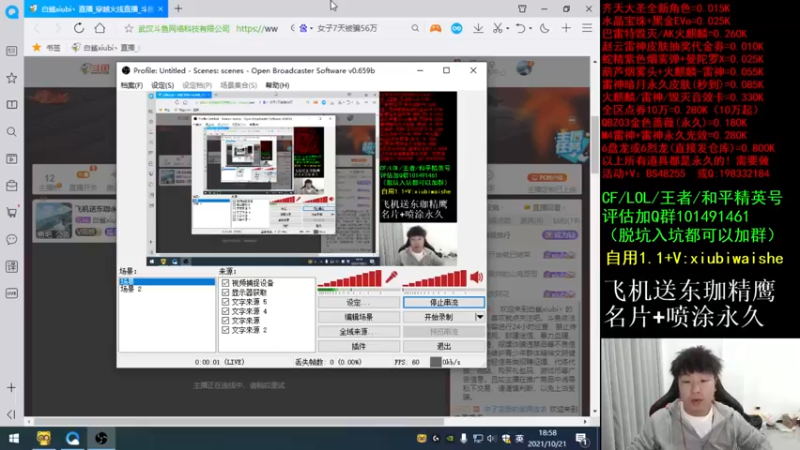Image resolution: width=800 pixels, height=450 pixels.
Task: Go to the browser home page
Action: (100, 28)
